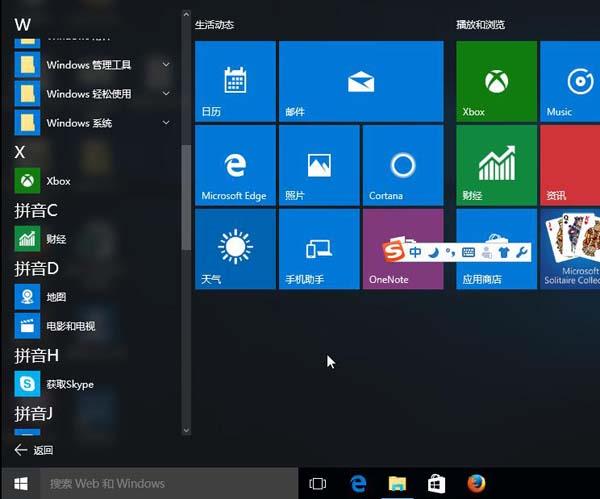Open the Windows 轻松使用 folder icon

click(x=27, y=93)
